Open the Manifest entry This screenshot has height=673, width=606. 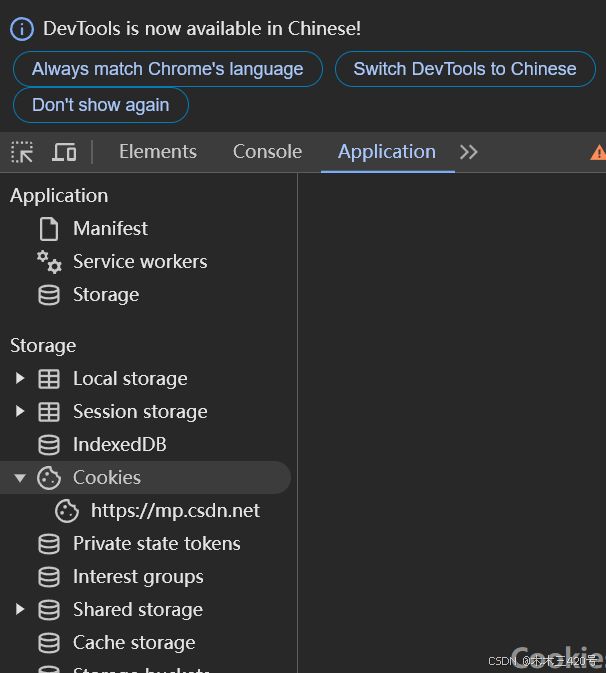110,229
